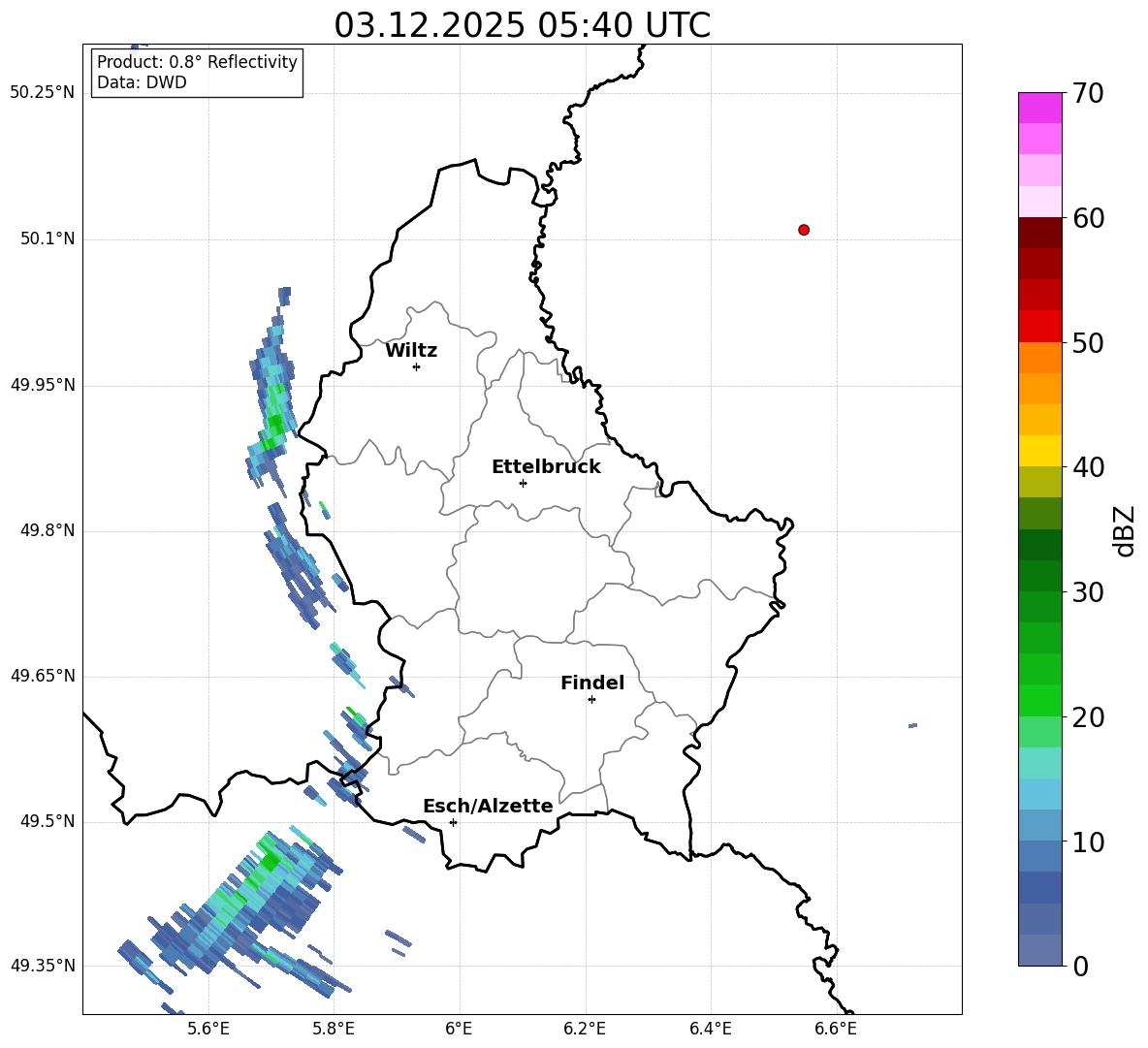The image size is (1148, 1048).
Task: Click the 'Data: DWD' text
Action: (142, 82)
